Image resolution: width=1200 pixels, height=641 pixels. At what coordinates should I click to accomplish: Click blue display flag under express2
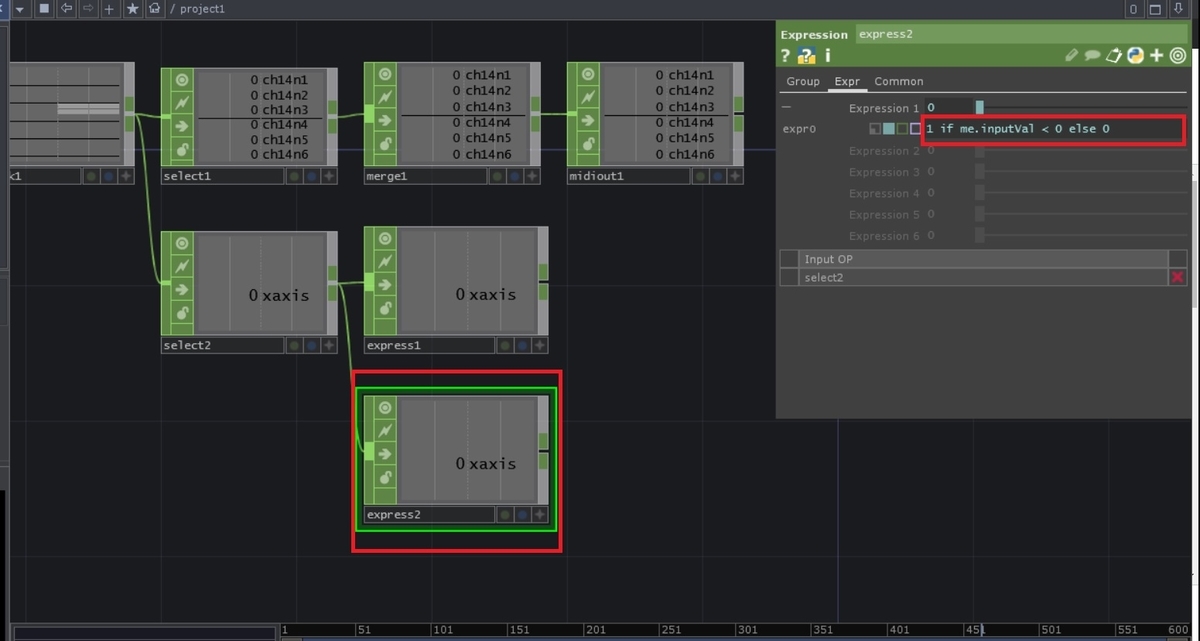click(x=522, y=515)
